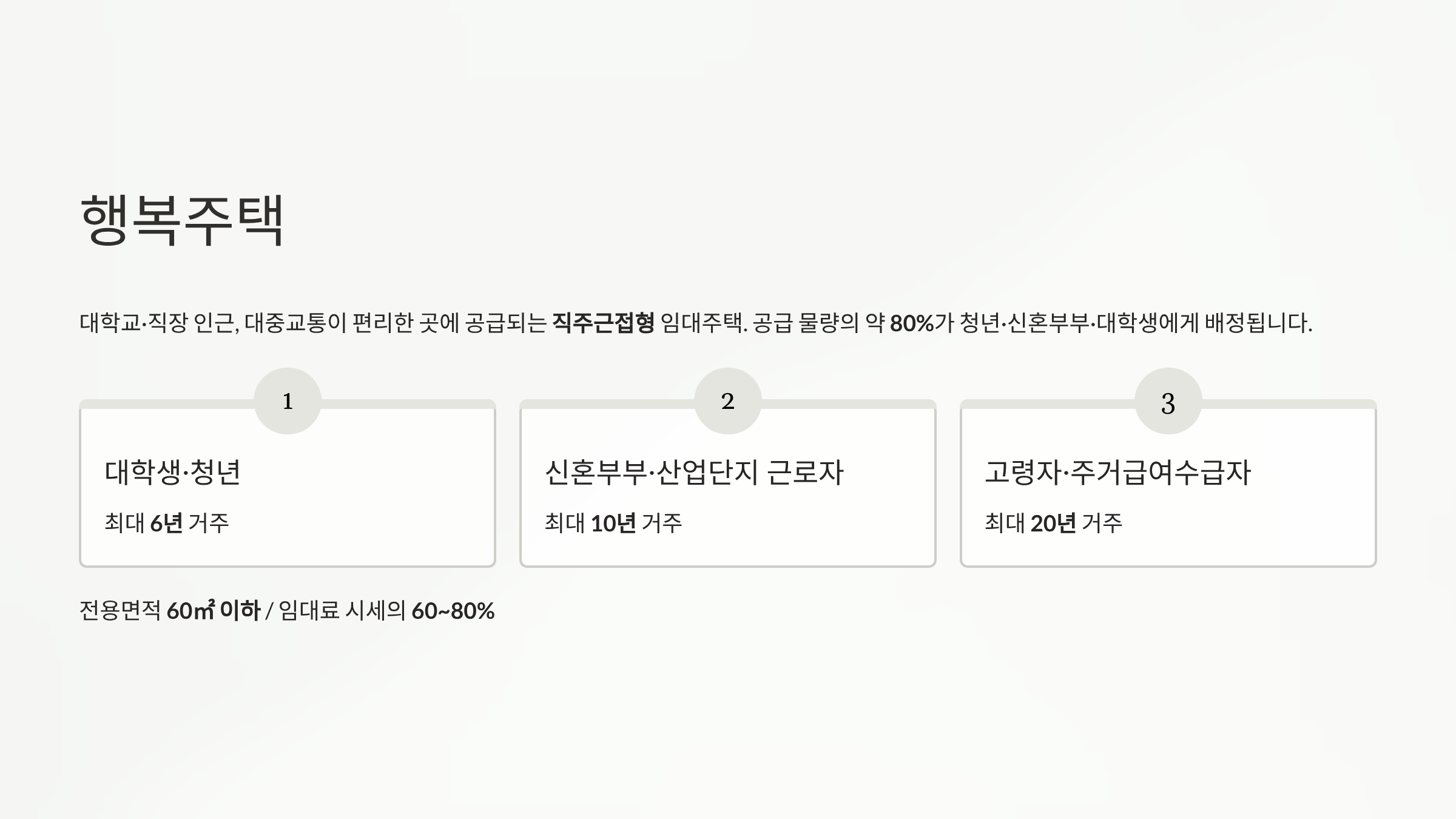Select the 최대 6년 거주 text

(x=167, y=523)
